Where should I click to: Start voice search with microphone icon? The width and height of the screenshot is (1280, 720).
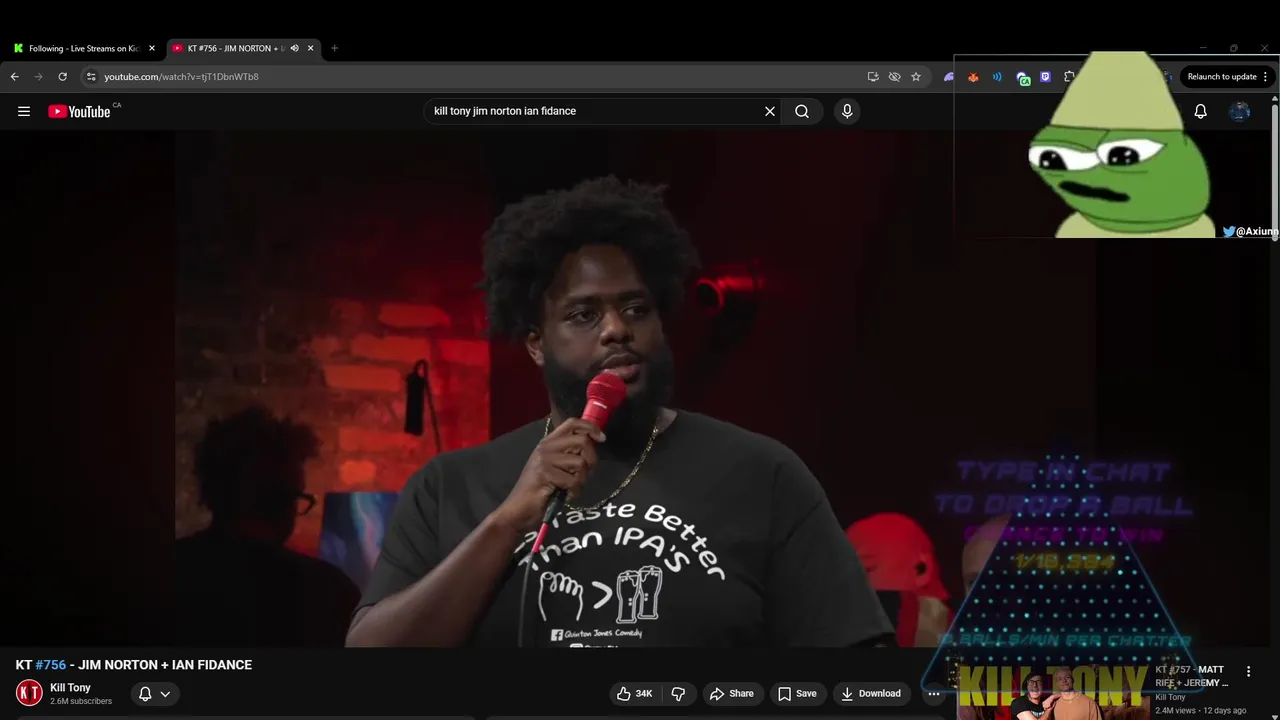[x=847, y=111]
